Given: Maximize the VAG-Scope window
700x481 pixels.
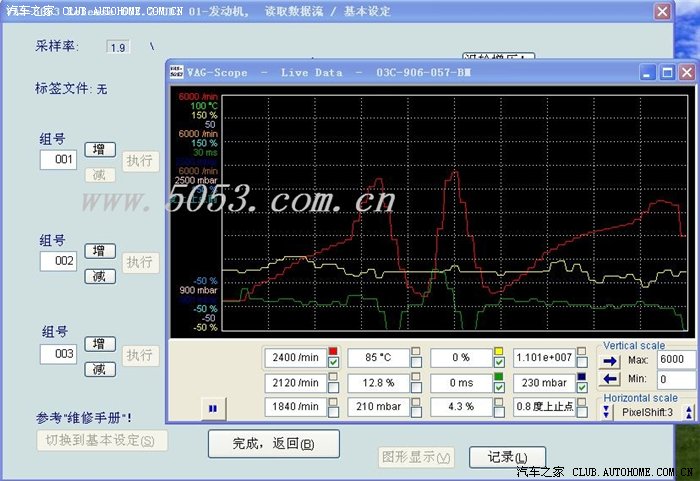Looking at the screenshot, I should [x=667, y=72].
